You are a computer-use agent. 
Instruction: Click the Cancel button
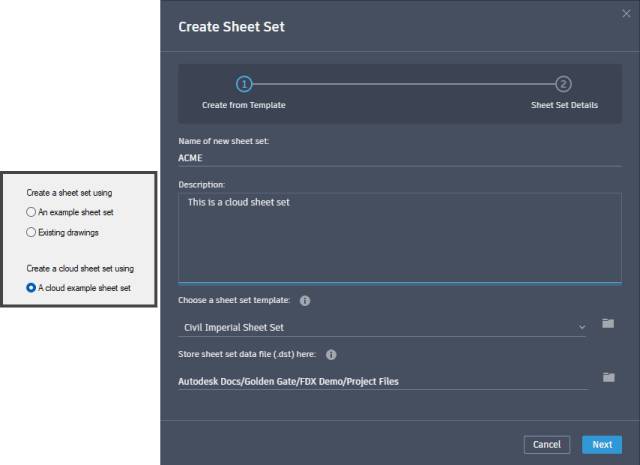pos(547,445)
